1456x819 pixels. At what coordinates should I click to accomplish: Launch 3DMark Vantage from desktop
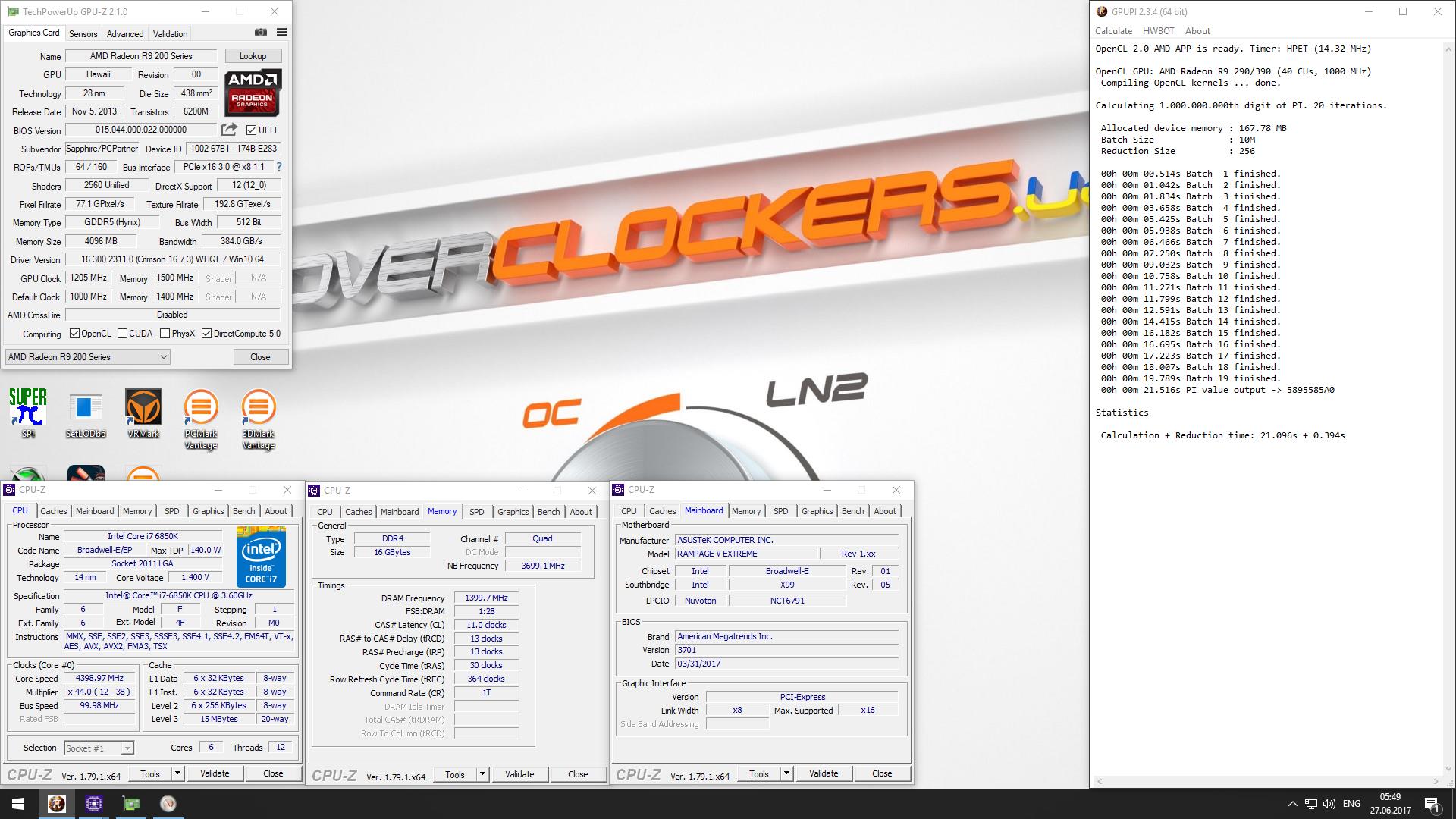pyautogui.click(x=258, y=419)
